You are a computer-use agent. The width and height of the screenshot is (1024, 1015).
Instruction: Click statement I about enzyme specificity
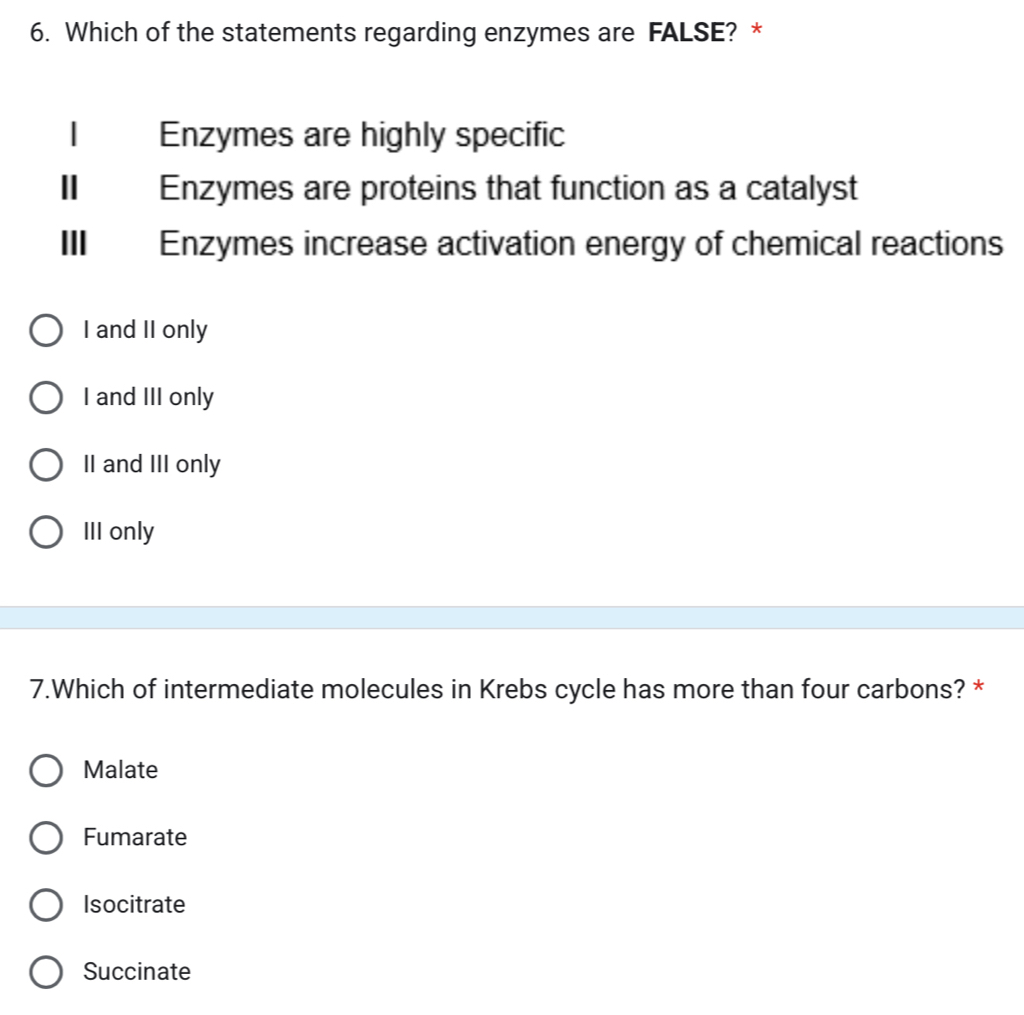pos(362,135)
